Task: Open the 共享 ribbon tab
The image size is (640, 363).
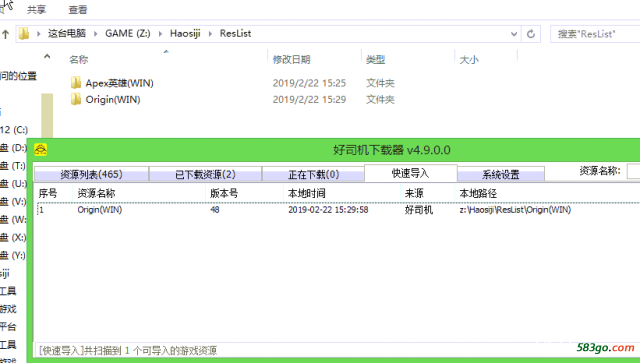Action: 36,9
